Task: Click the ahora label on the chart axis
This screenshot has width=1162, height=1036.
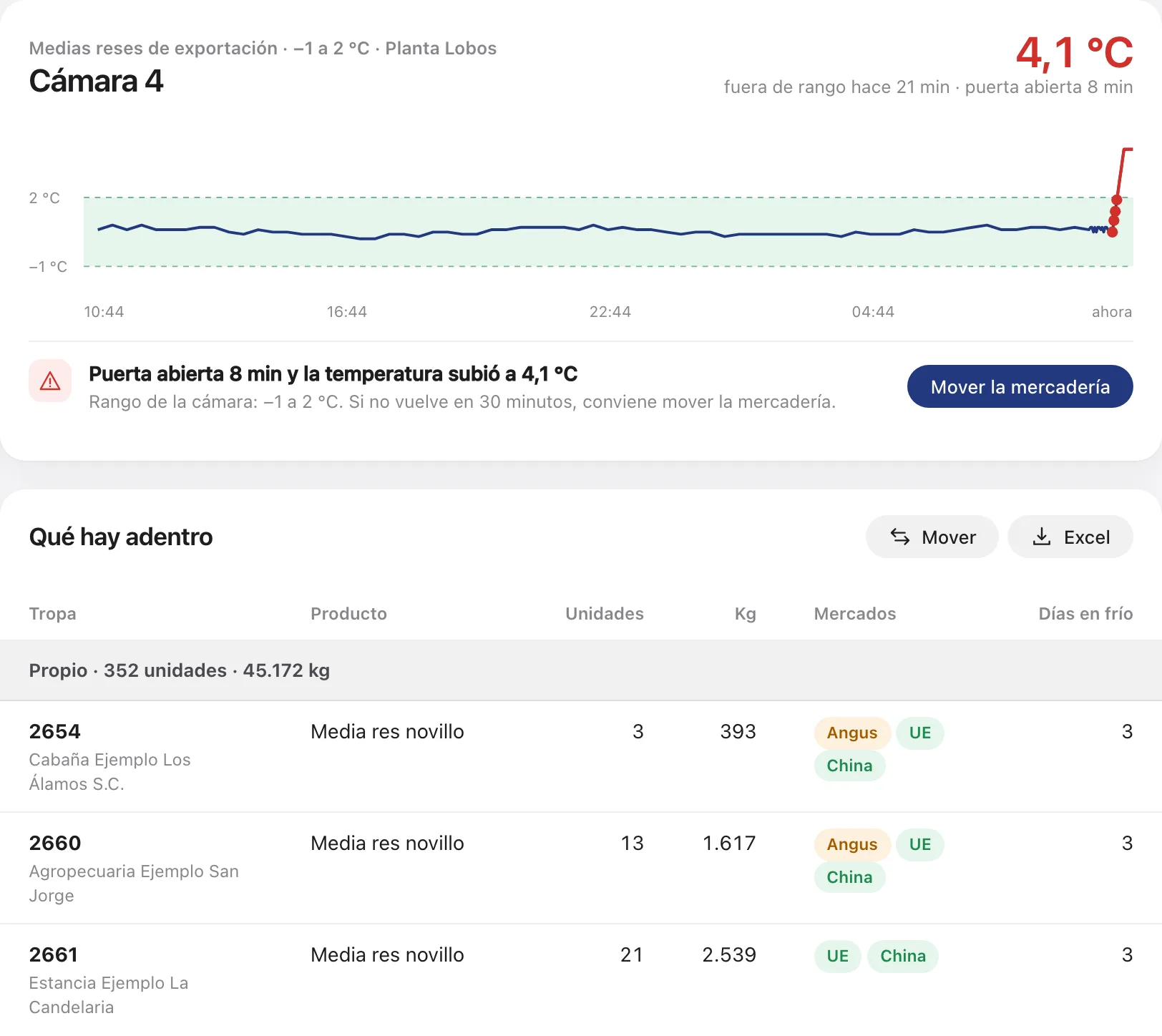Action: point(1112,312)
